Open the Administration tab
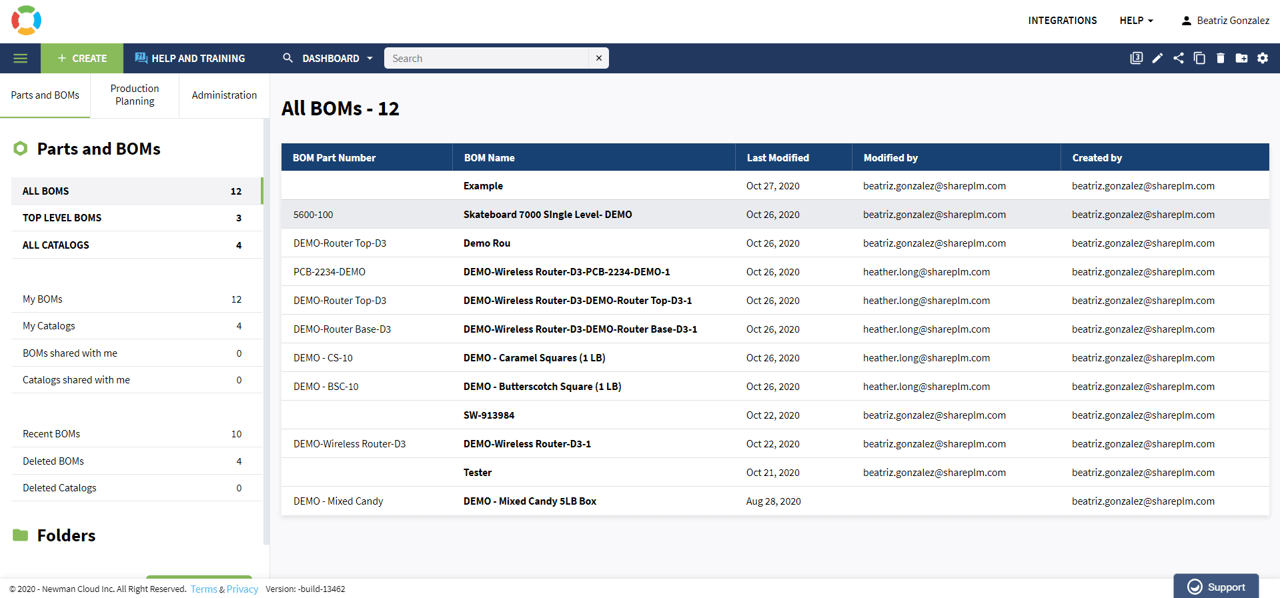Viewport: 1280px width, 598px height. coord(224,94)
